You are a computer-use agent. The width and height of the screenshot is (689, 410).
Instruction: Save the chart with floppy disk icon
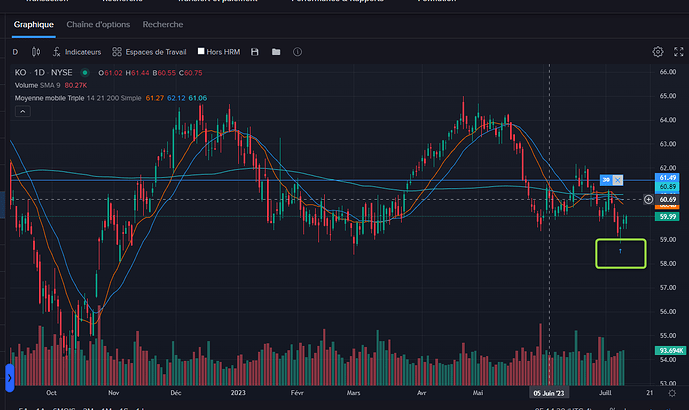click(255, 51)
